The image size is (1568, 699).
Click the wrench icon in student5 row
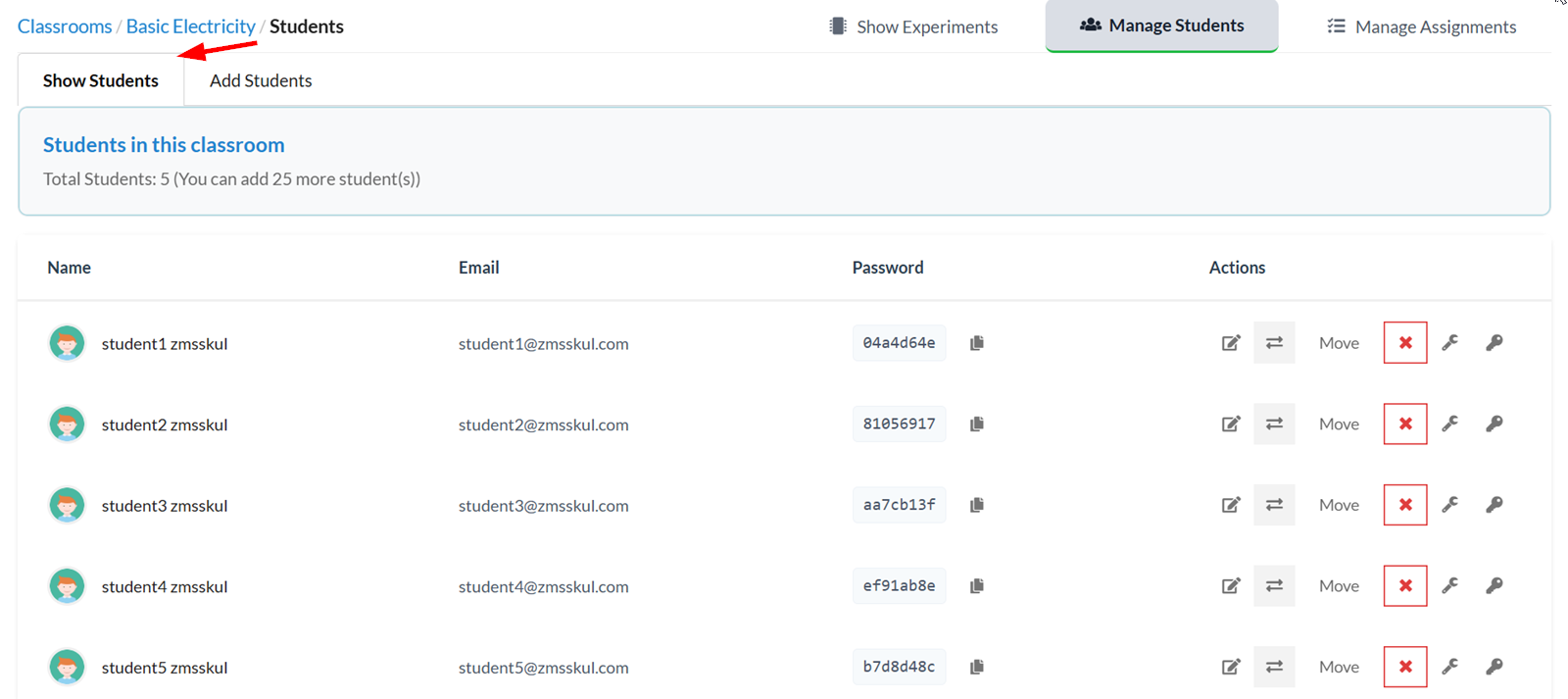coord(1450,667)
